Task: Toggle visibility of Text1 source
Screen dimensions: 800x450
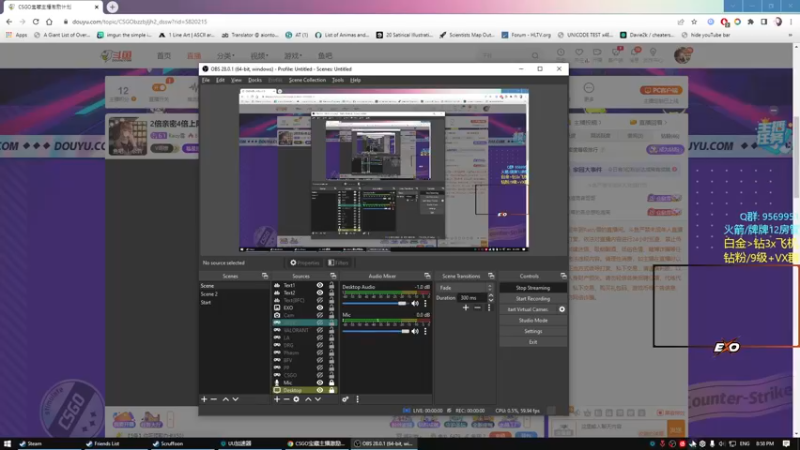Action: tap(320, 285)
